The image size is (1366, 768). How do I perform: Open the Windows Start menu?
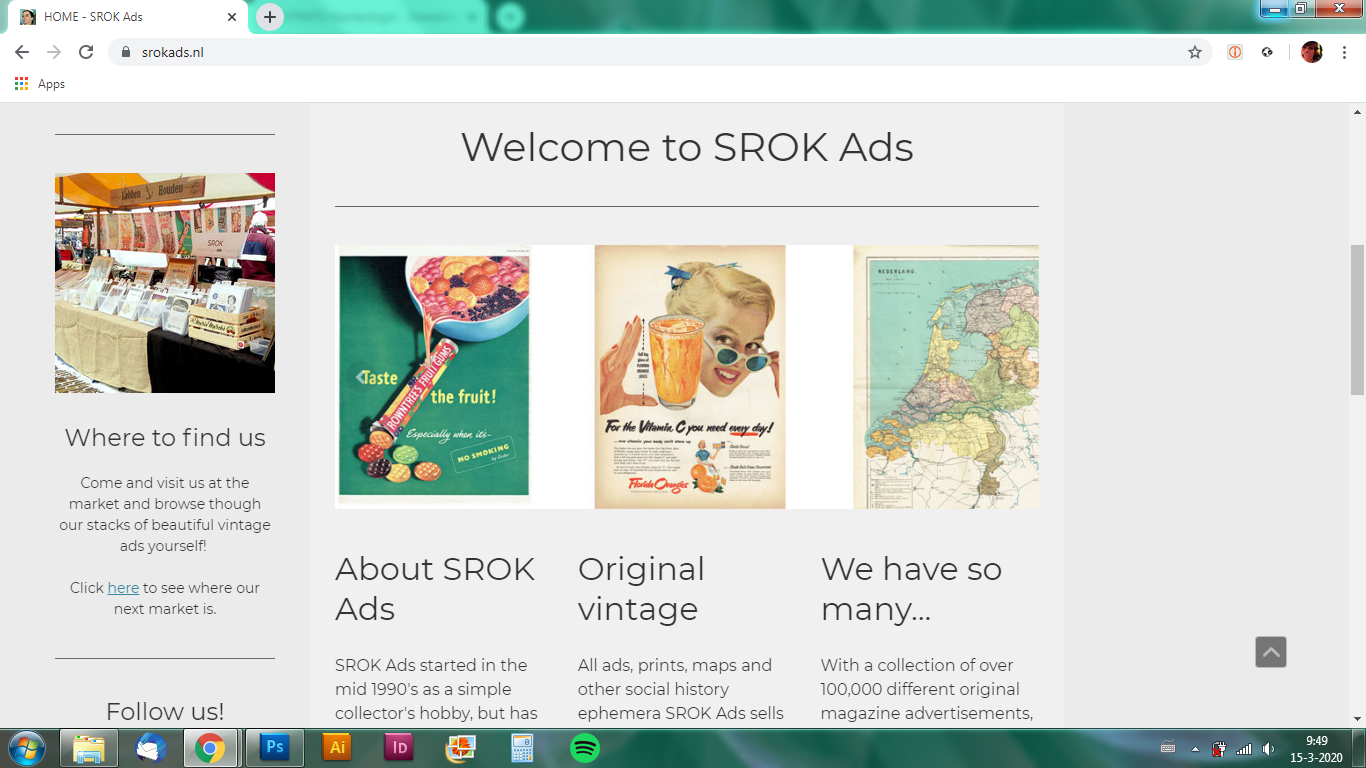[26, 748]
